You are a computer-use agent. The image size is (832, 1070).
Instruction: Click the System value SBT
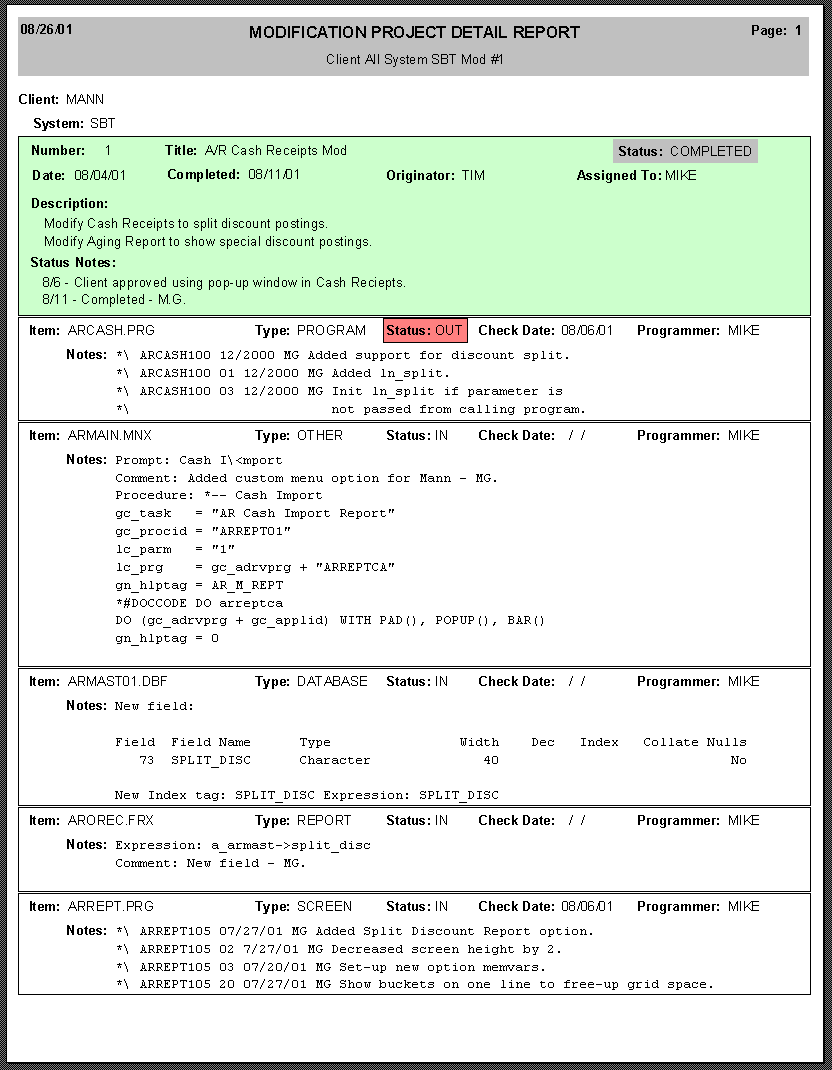click(x=103, y=124)
